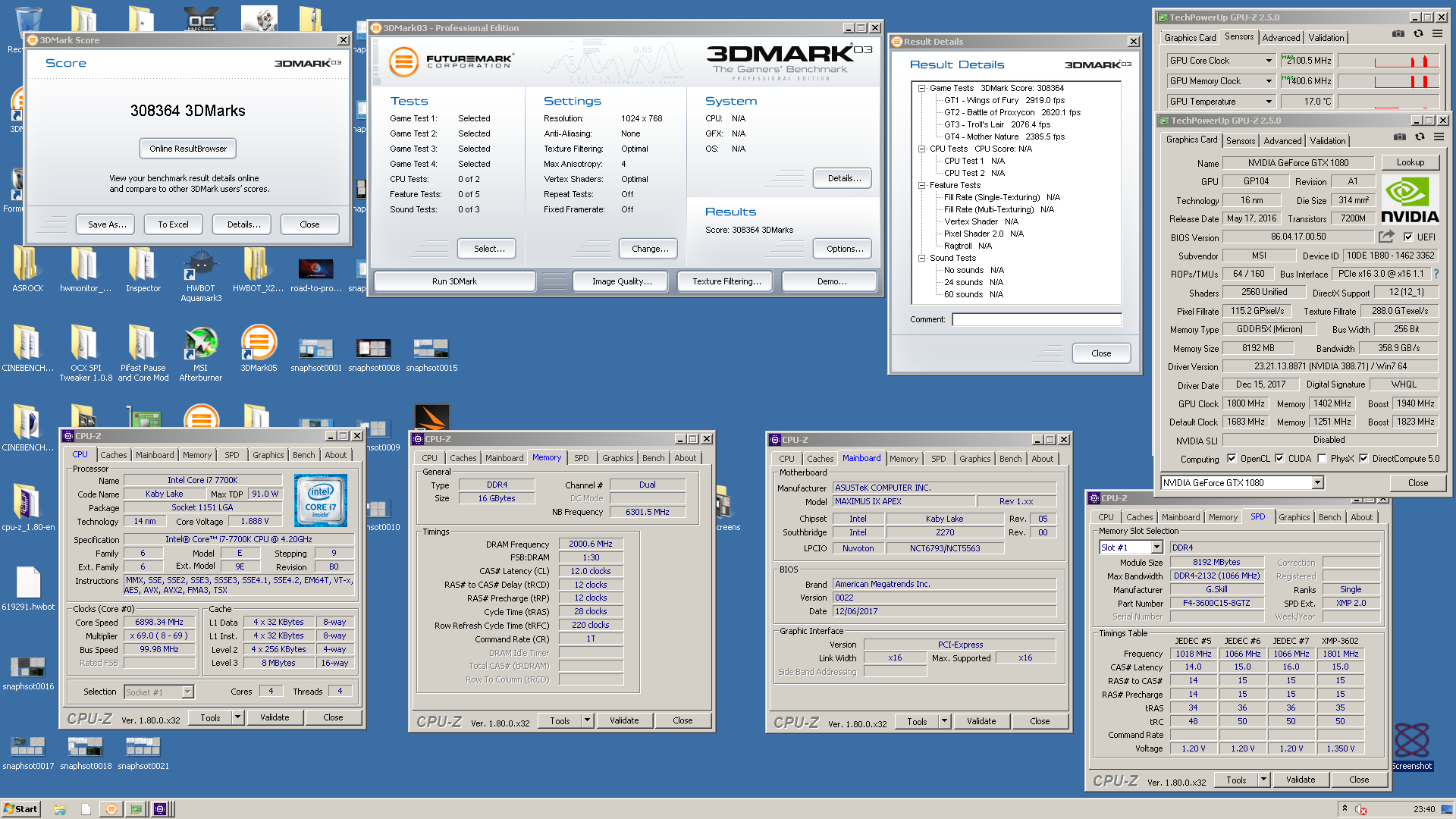
Task: Open GPU Memory Clock sensor dropdown
Action: tap(1269, 81)
